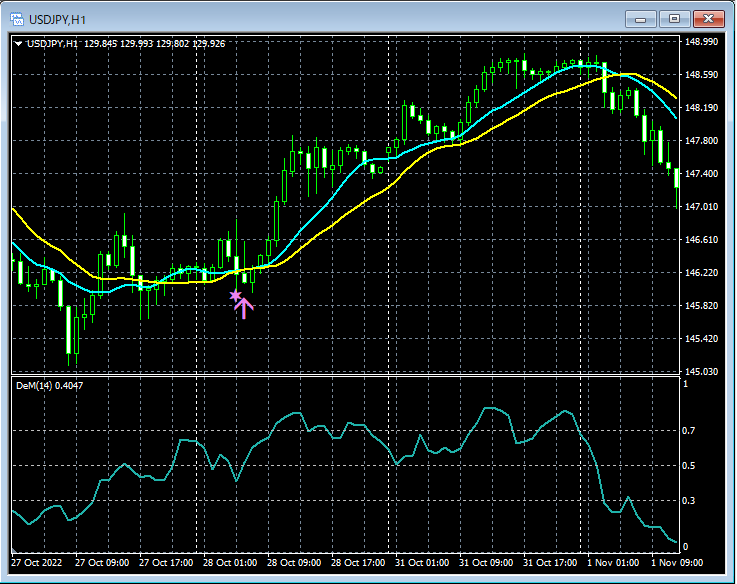This screenshot has width=737, height=584.
Task: Click the 147.010 price scale label
Action: coord(701,206)
